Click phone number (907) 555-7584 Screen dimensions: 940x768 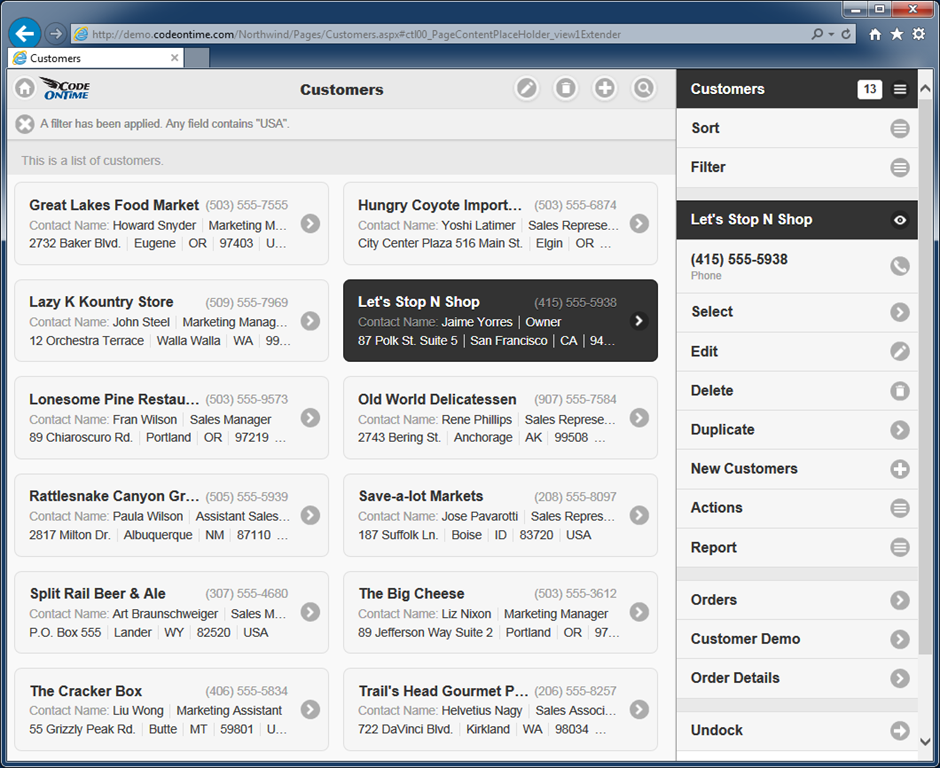point(575,399)
